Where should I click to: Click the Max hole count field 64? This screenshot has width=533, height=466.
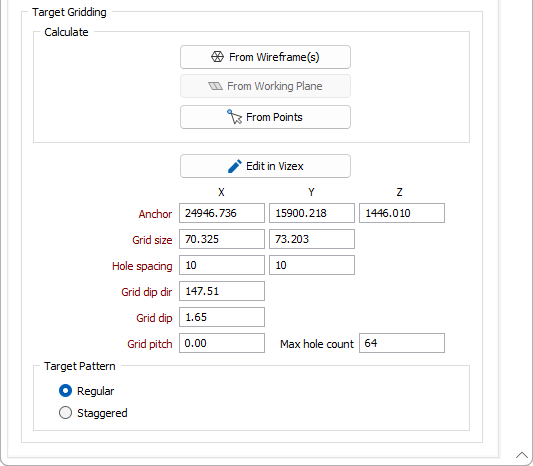(x=402, y=343)
